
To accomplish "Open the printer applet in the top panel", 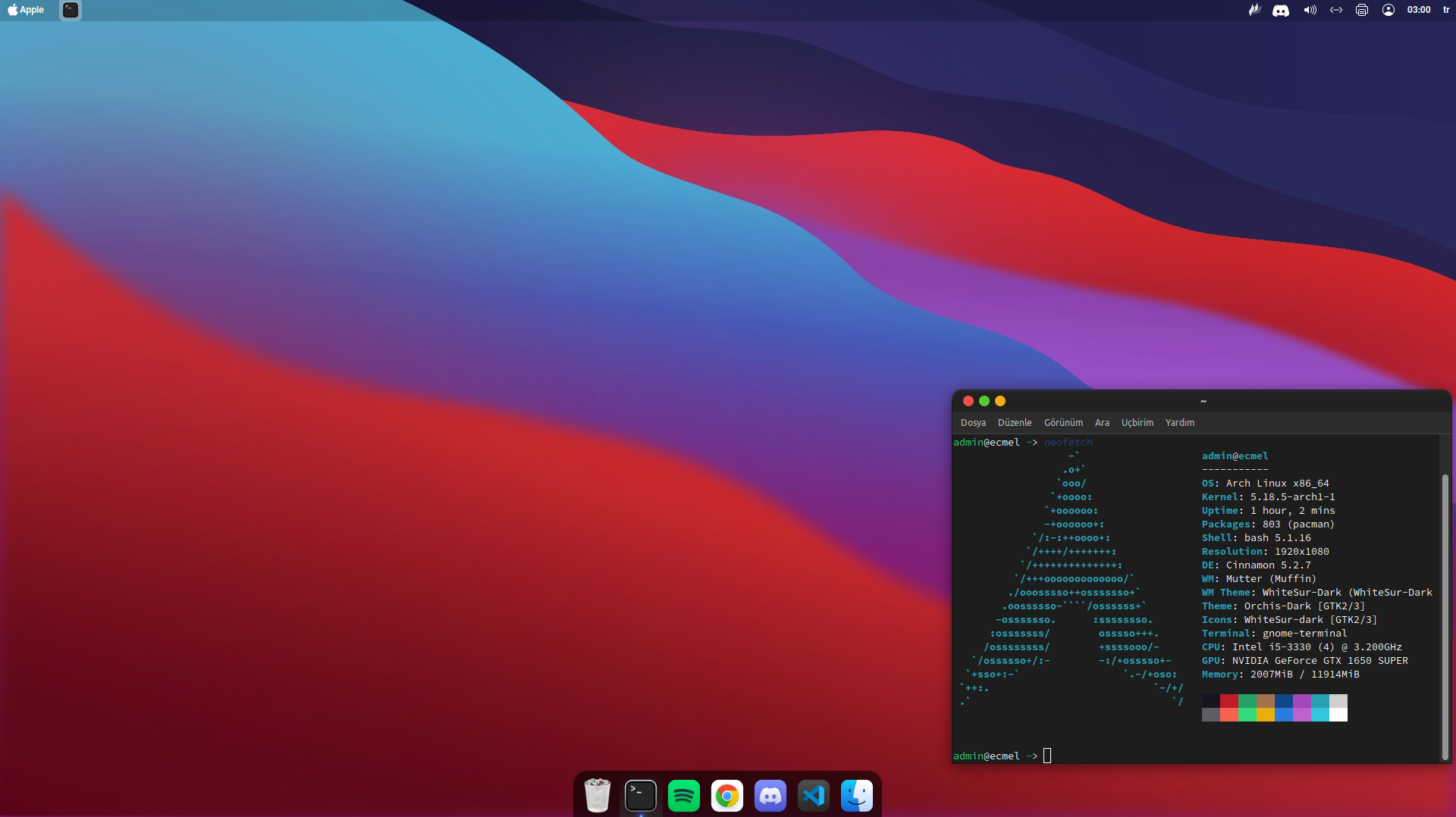I will click(1361, 10).
